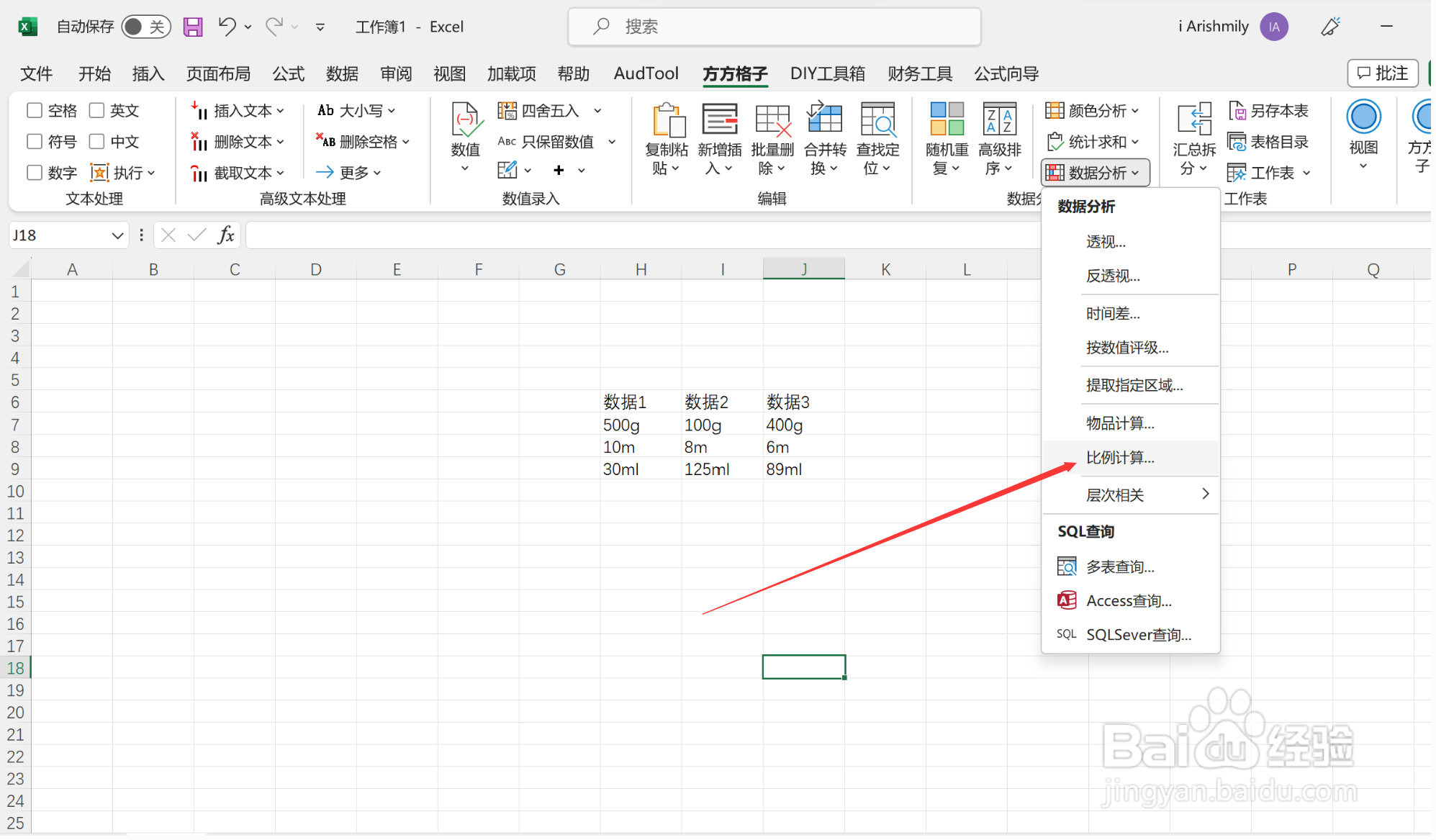Check the 空格 checkbox
The height and width of the screenshot is (840, 1436).
[x=34, y=110]
